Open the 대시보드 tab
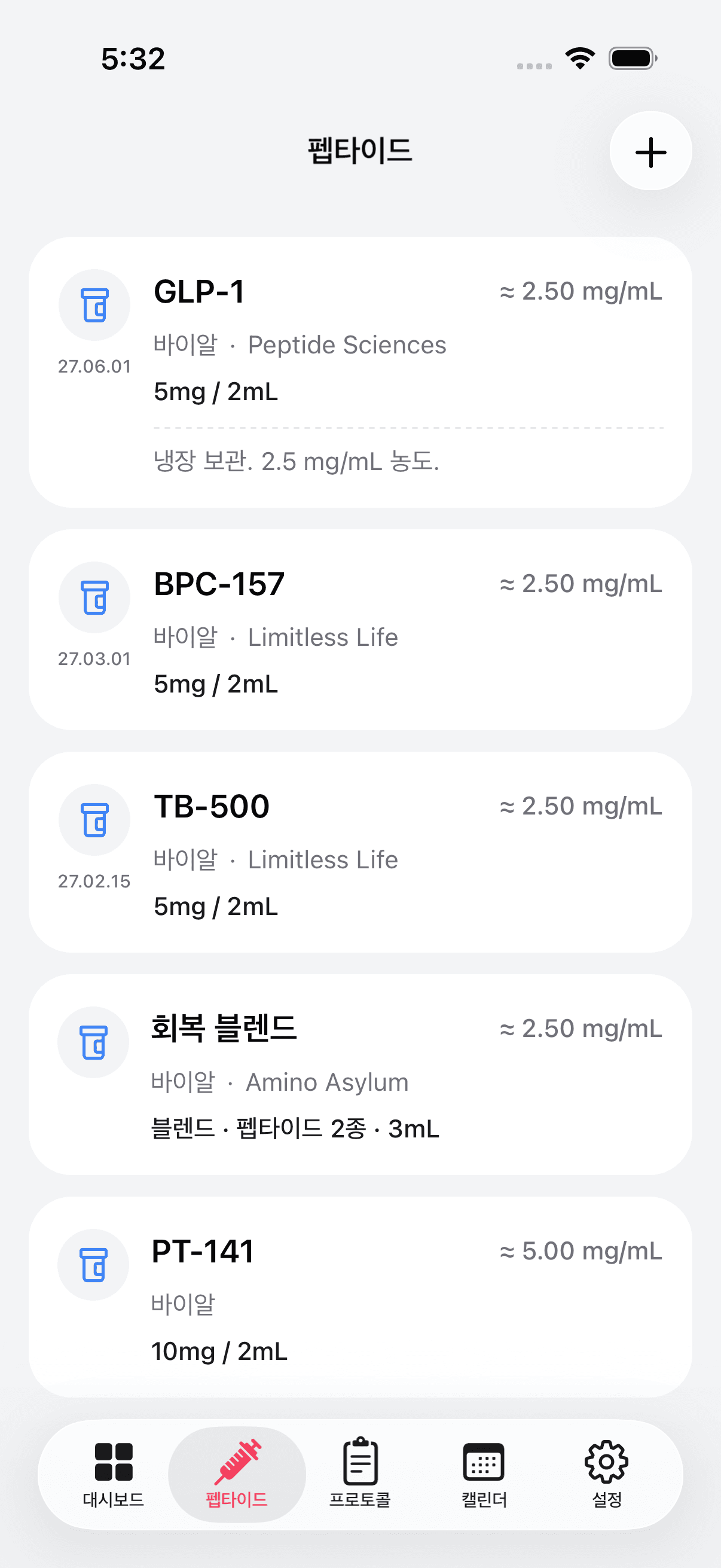This screenshot has width=721, height=1568. pyautogui.click(x=113, y=1474)
